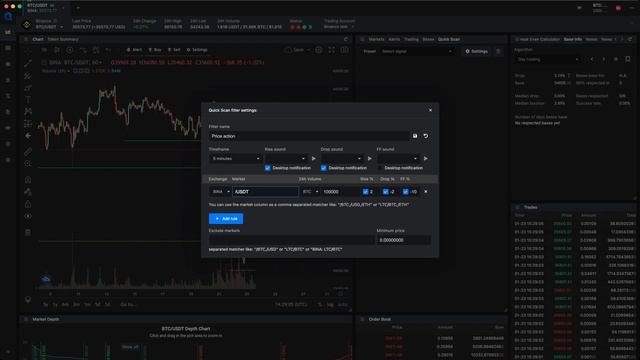
Task: Click the Minimum price input field
Action: point(403,240)
